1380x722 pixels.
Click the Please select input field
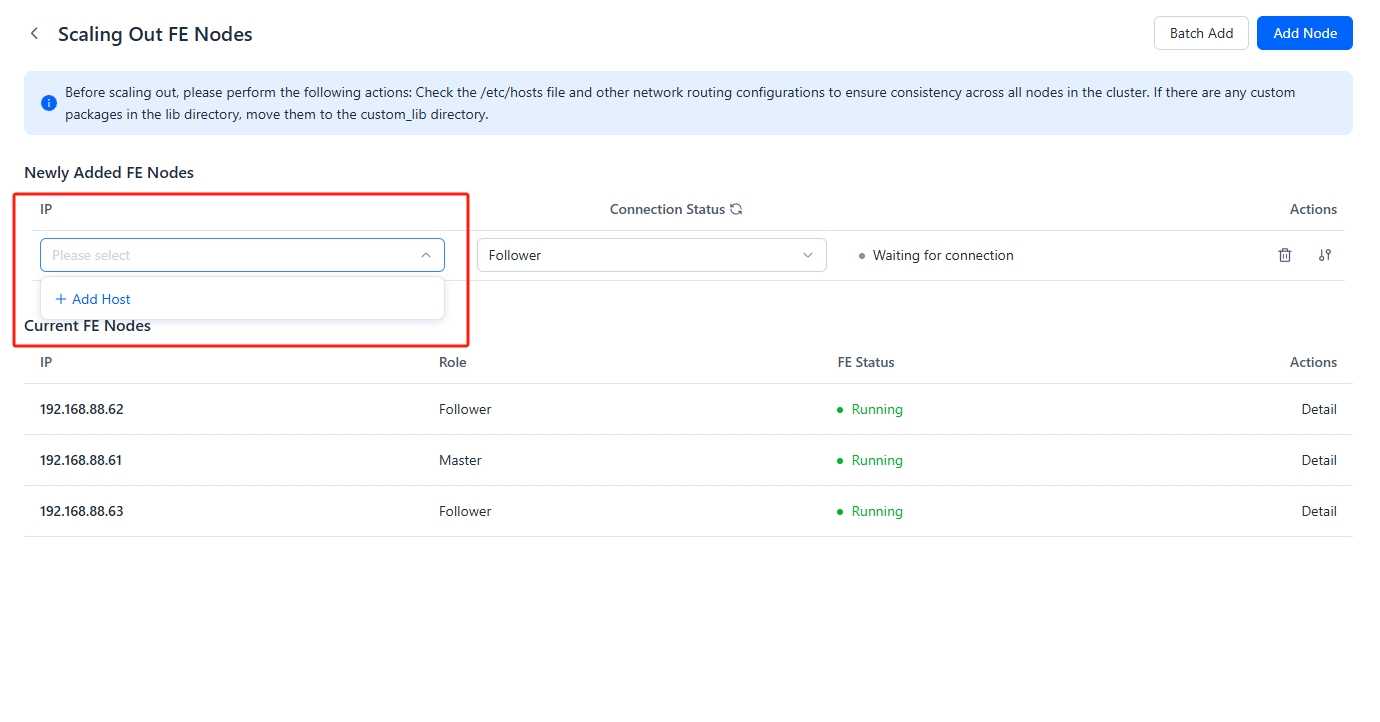(x=200, y=255)
